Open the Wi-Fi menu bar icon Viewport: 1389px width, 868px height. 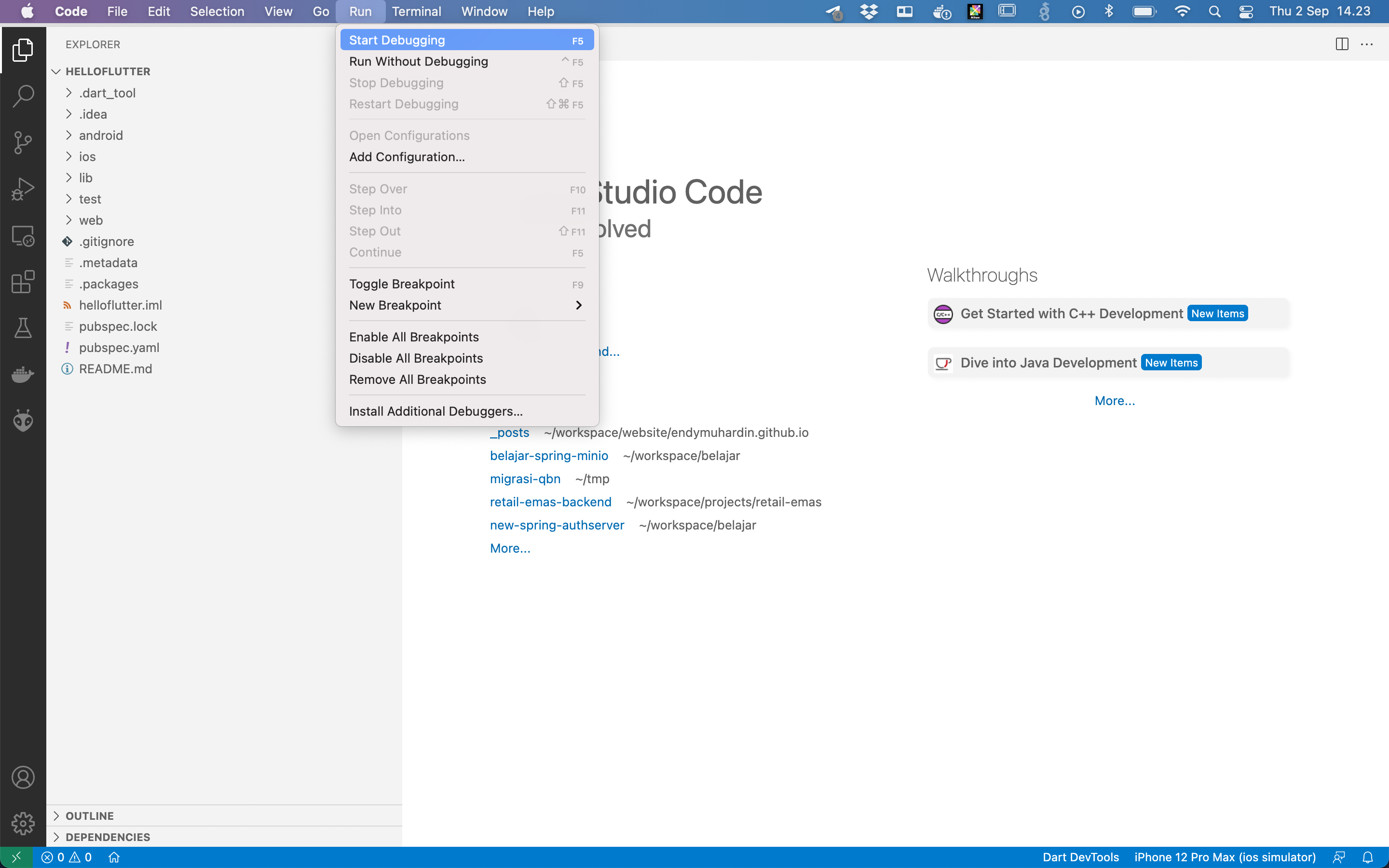pyautogui.click(x=1183, y=12)
